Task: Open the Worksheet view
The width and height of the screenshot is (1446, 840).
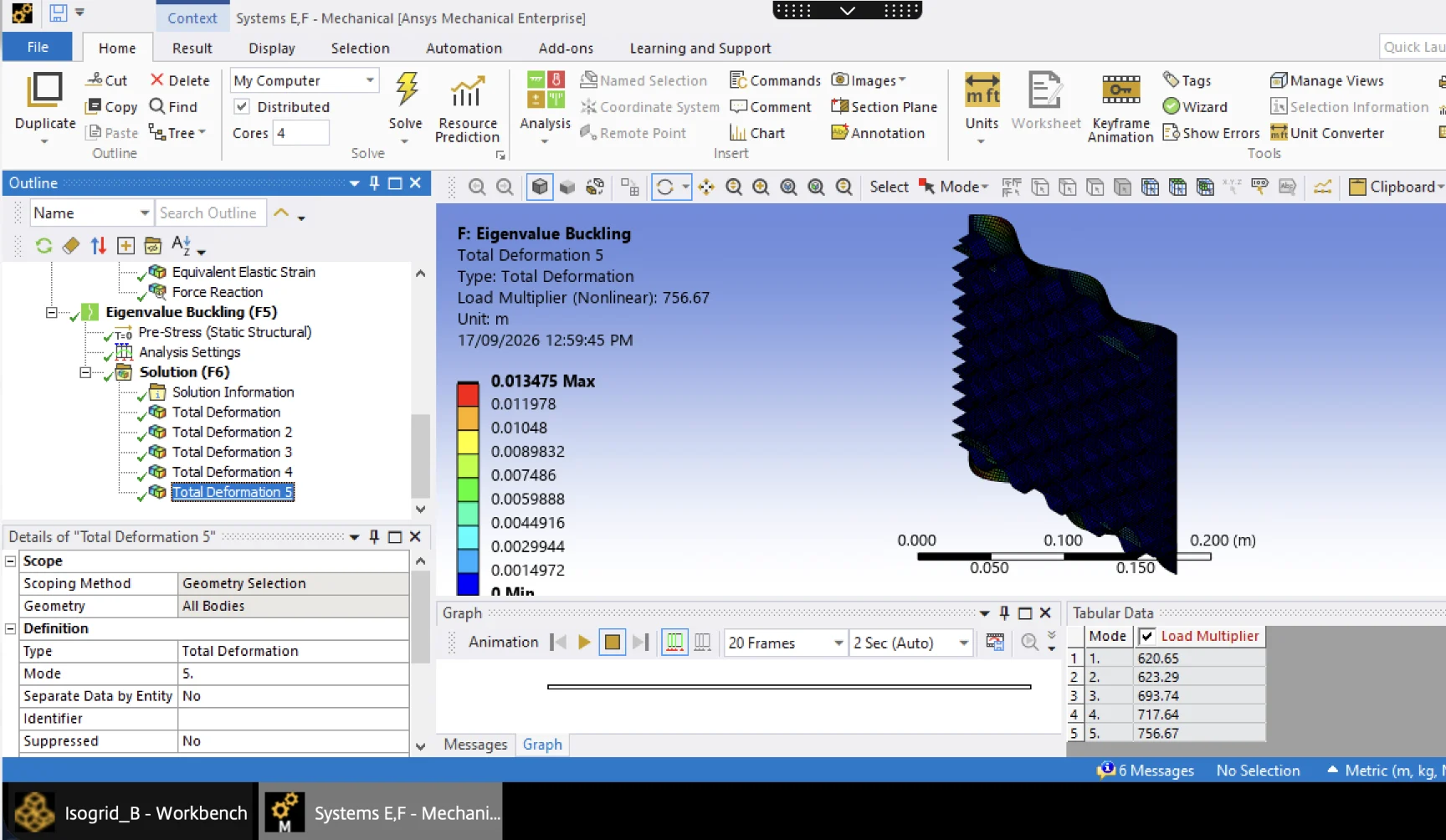Action: point(1045,102)
